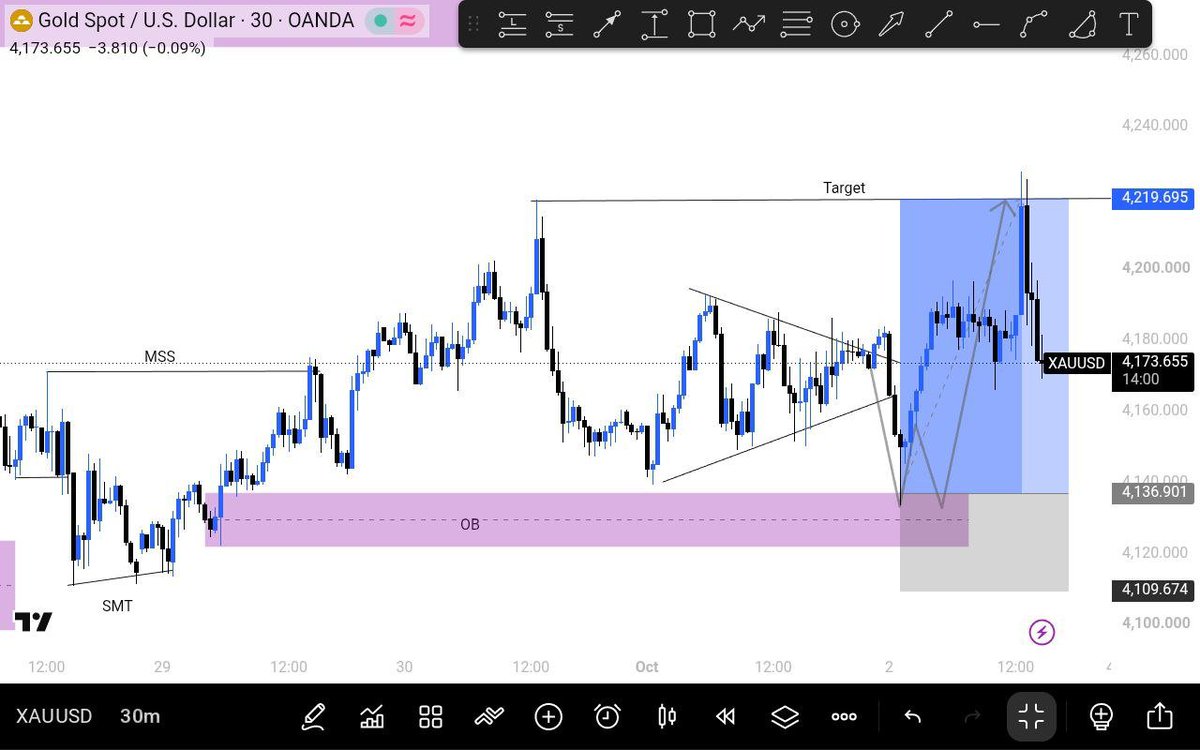Open the pencil drawing tools menu

pos(314,716)
